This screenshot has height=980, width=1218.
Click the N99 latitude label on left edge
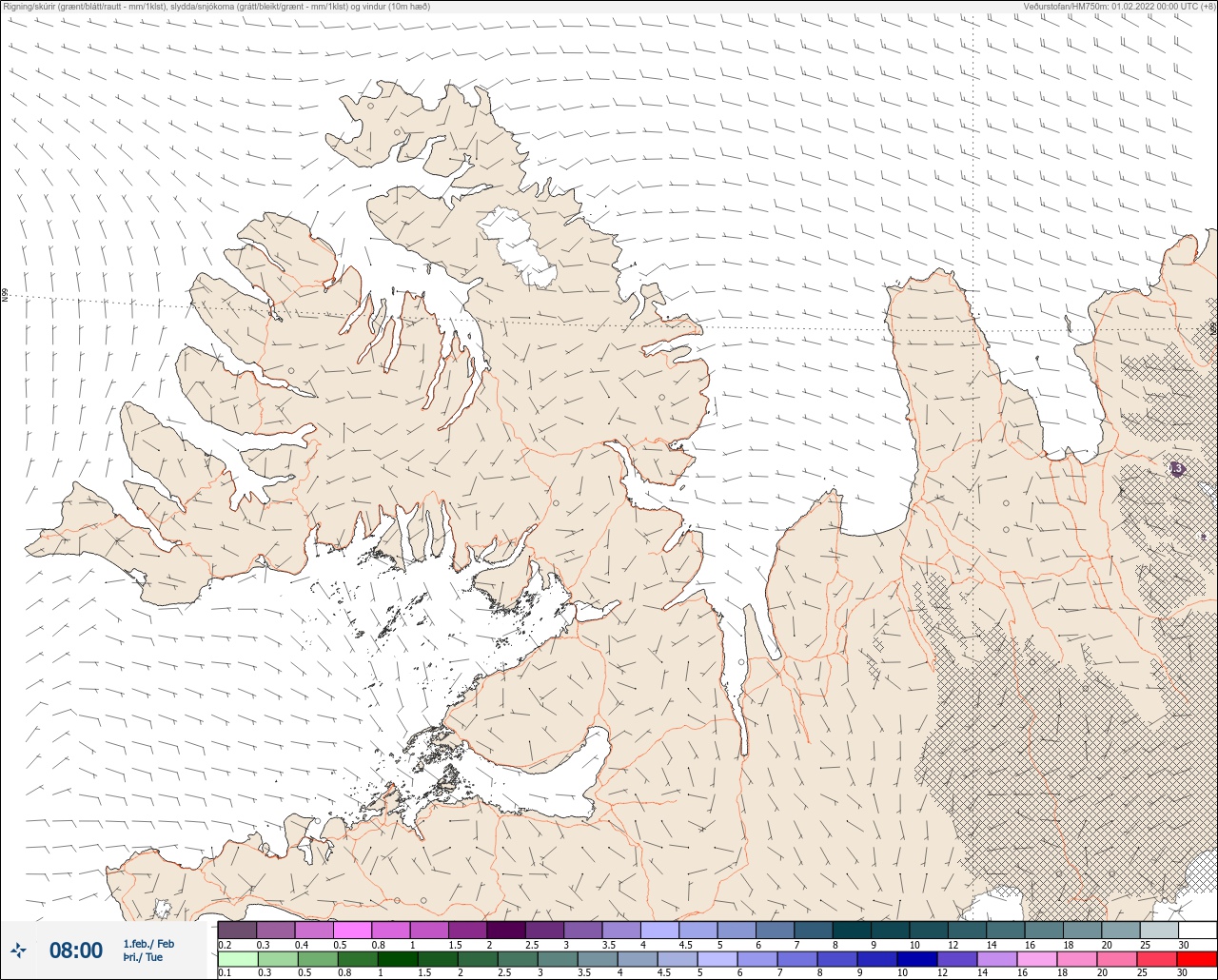coord(5,296)
